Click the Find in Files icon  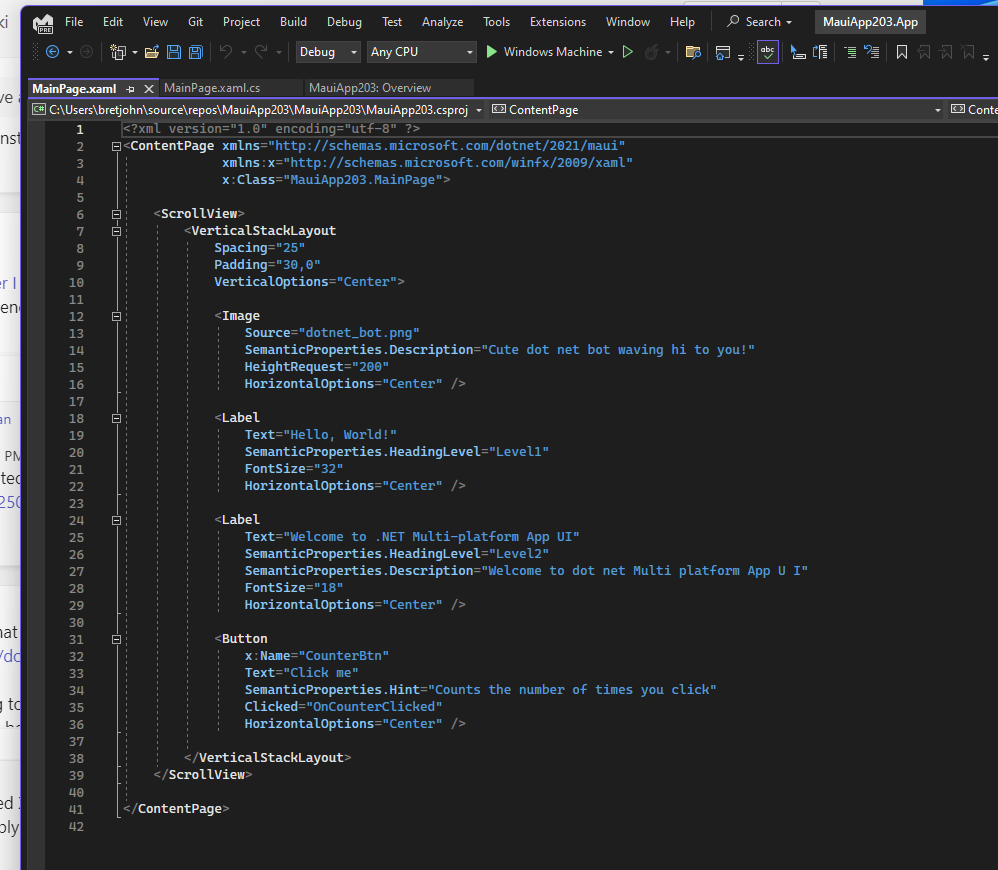(695, 51)
